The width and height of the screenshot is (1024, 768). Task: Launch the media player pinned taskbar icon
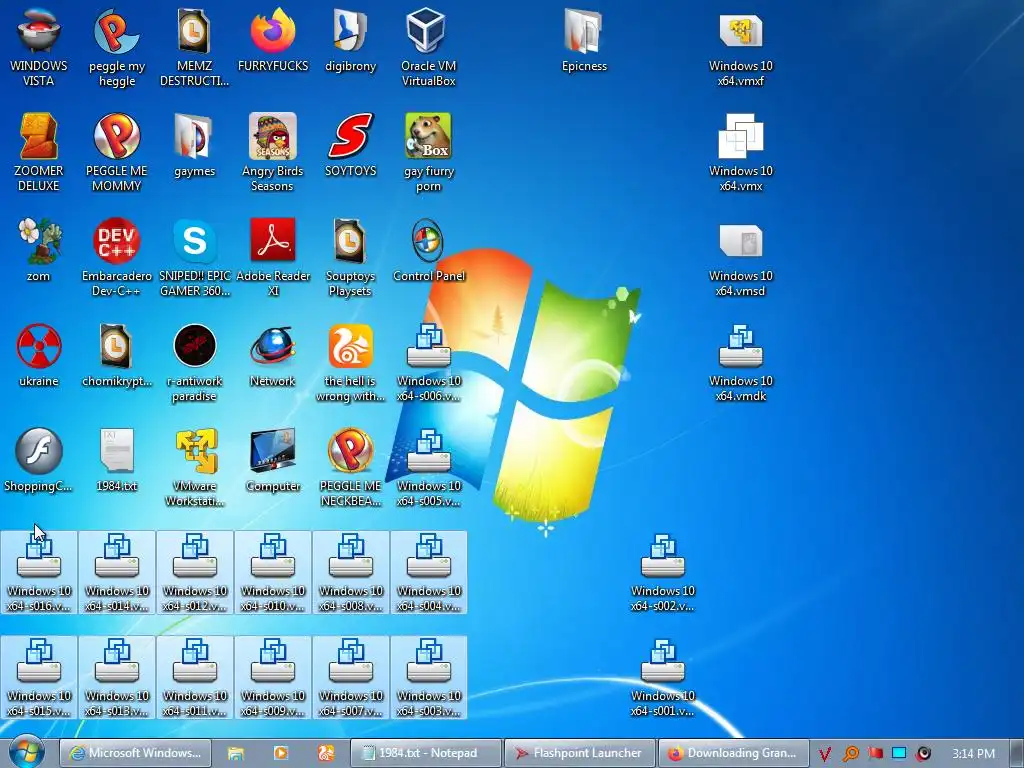pyautogui.click(x=281, y=753)
